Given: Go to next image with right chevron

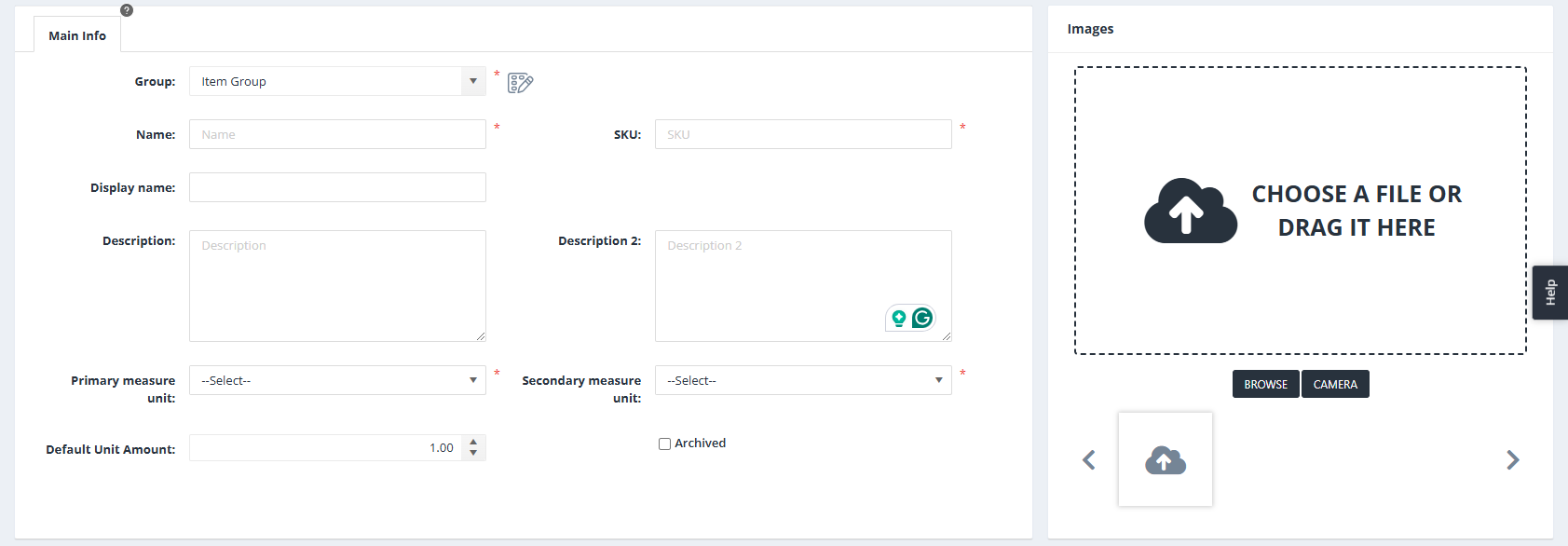Looking at the screenshot, I should (x=1512, y=460).
